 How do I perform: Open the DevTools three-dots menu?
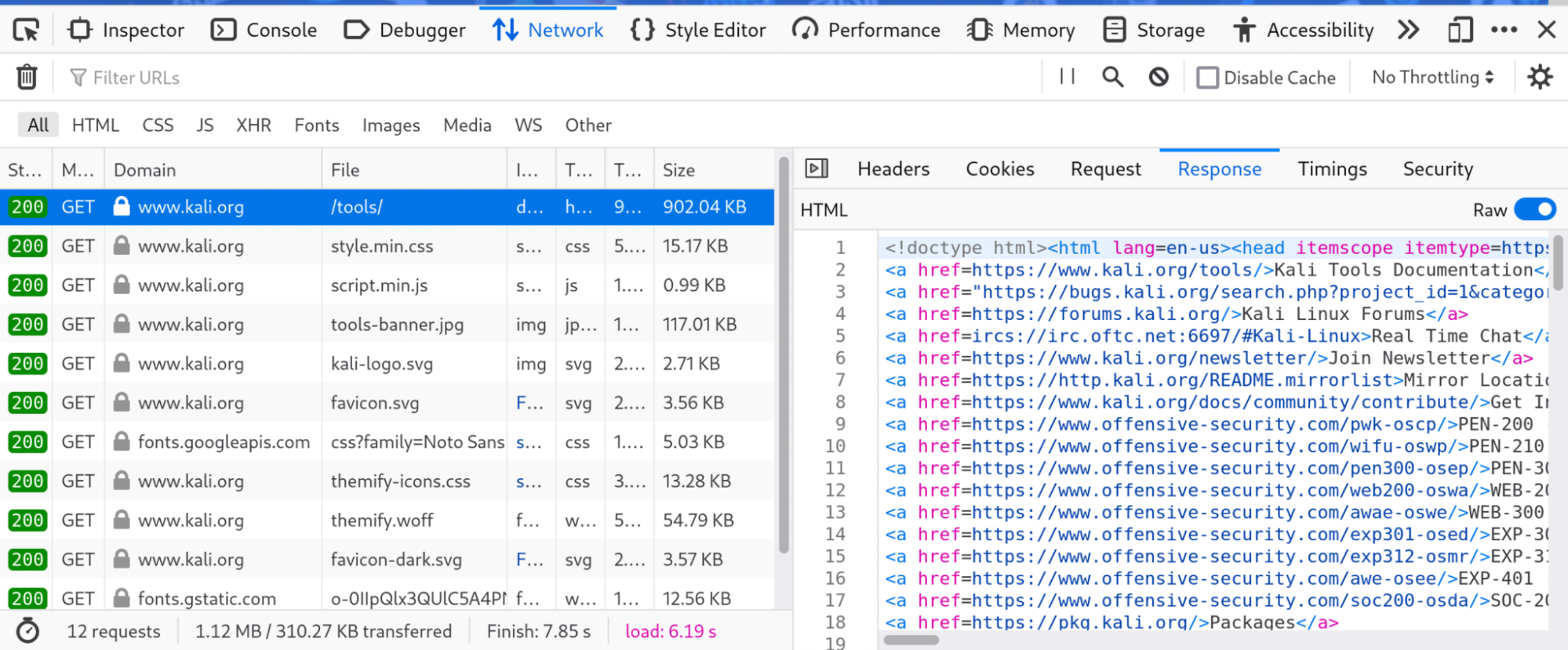[1504, 30]
